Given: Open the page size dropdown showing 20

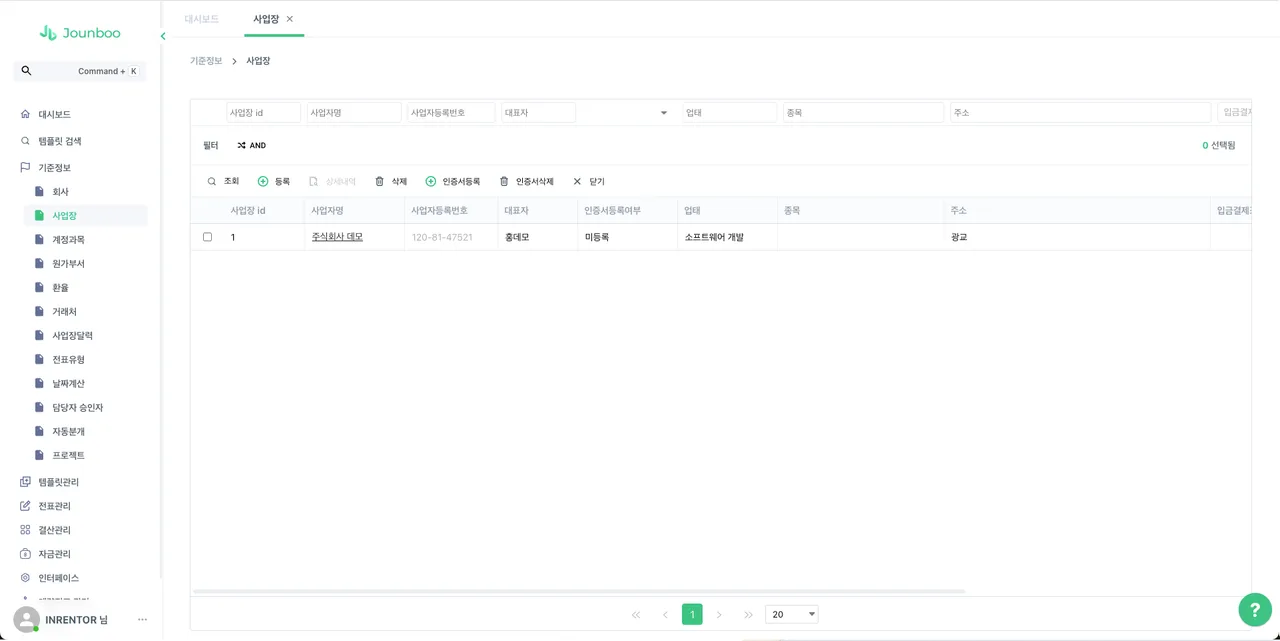Looking at the screenshot, I should [x=792, y=614].
